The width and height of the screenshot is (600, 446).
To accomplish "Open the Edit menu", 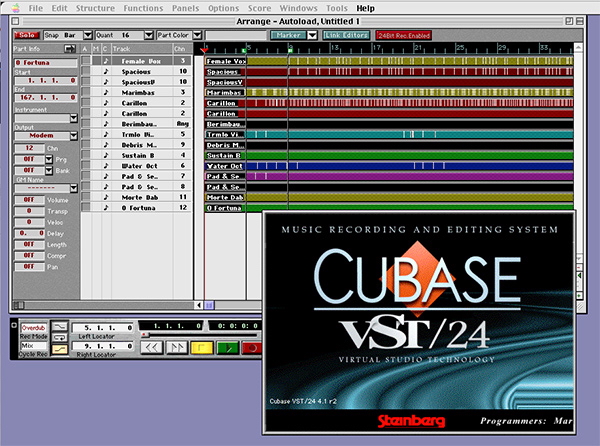I will click(59, 8).
